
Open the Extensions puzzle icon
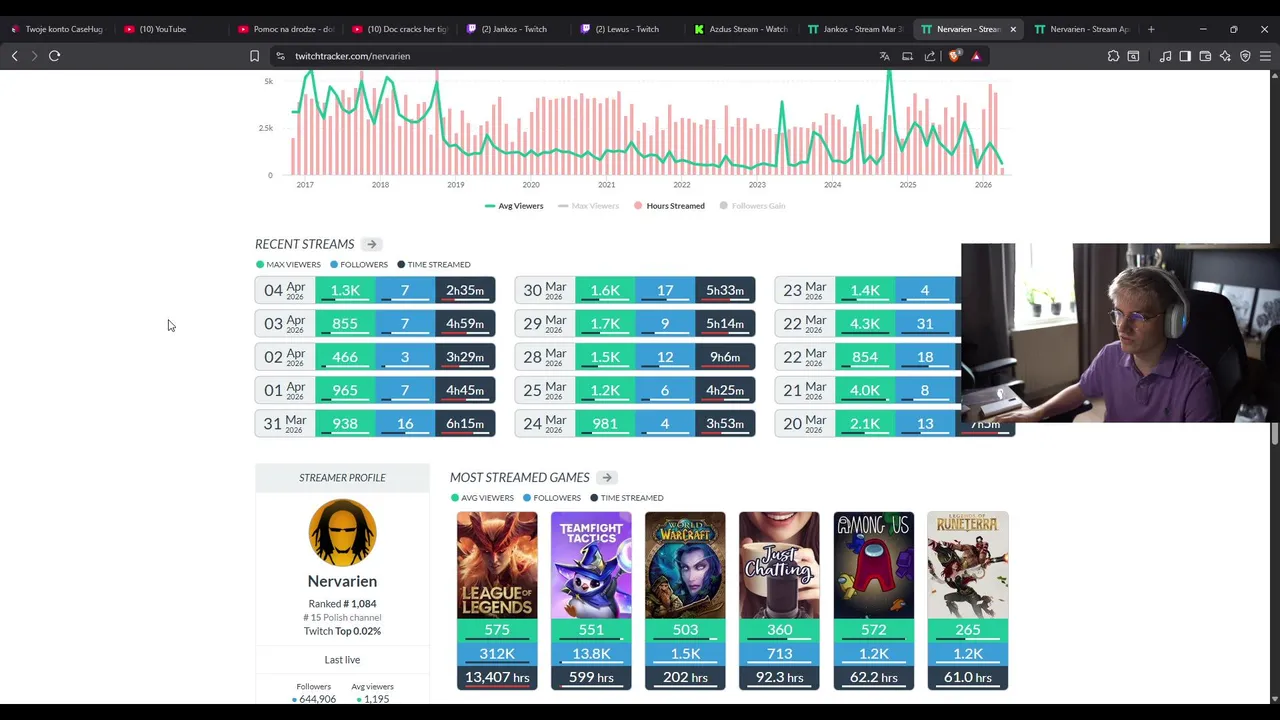pos(1113,56)
